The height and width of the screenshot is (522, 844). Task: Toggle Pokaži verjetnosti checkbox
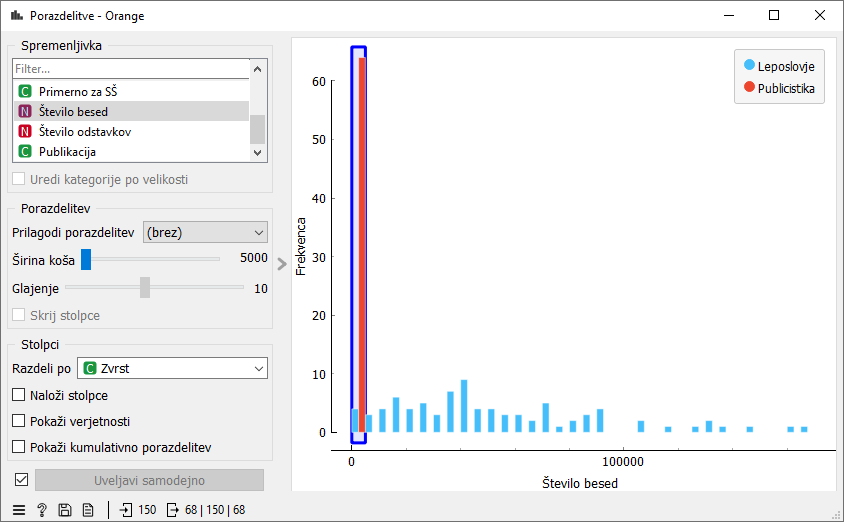[x=19, y=421]
